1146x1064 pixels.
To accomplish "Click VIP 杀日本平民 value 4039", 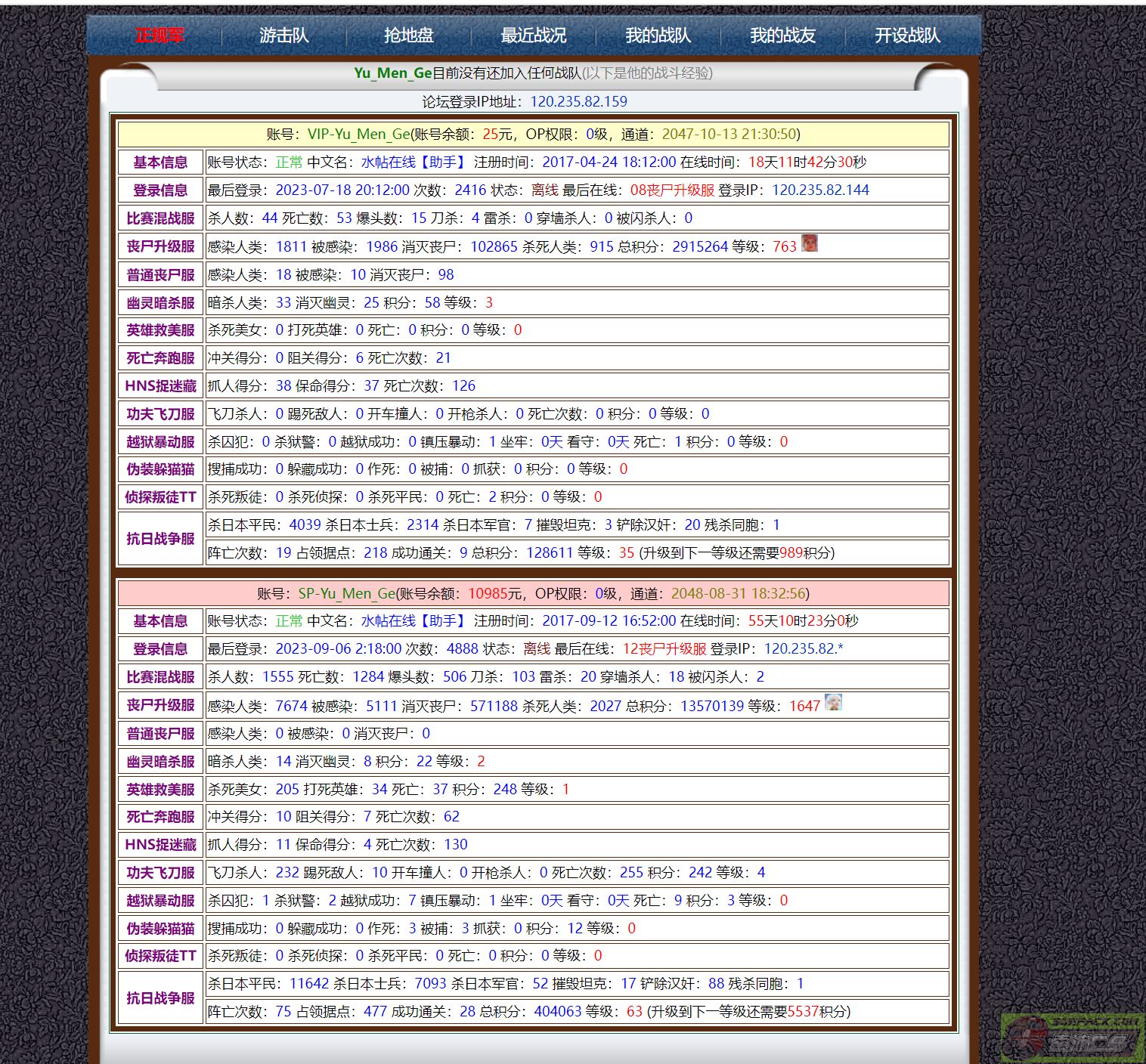I will point(305,525).
